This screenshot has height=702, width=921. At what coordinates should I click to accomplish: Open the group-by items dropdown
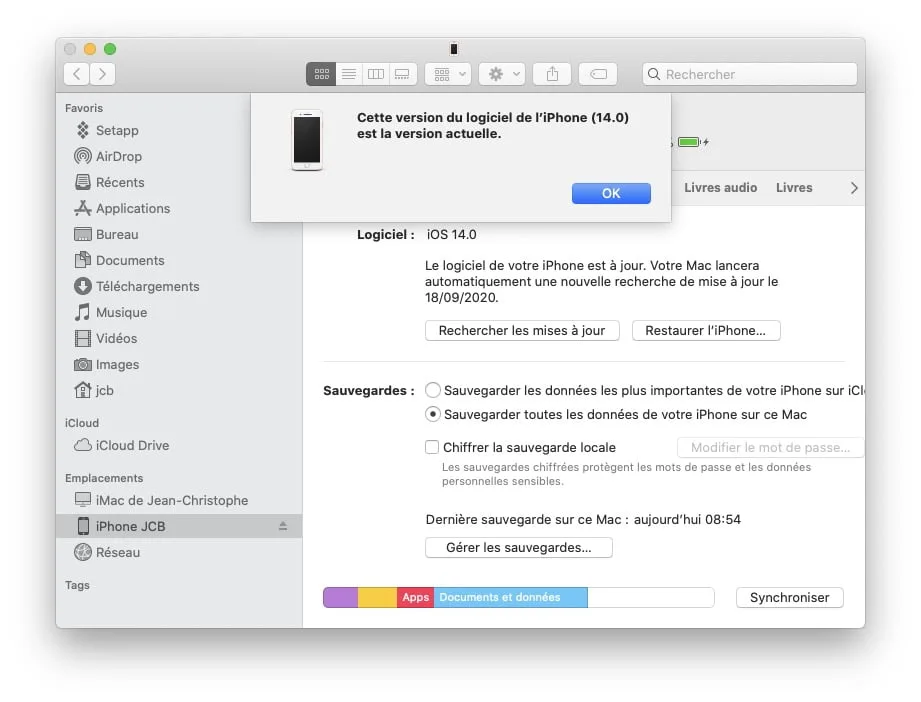click(448, 74)
